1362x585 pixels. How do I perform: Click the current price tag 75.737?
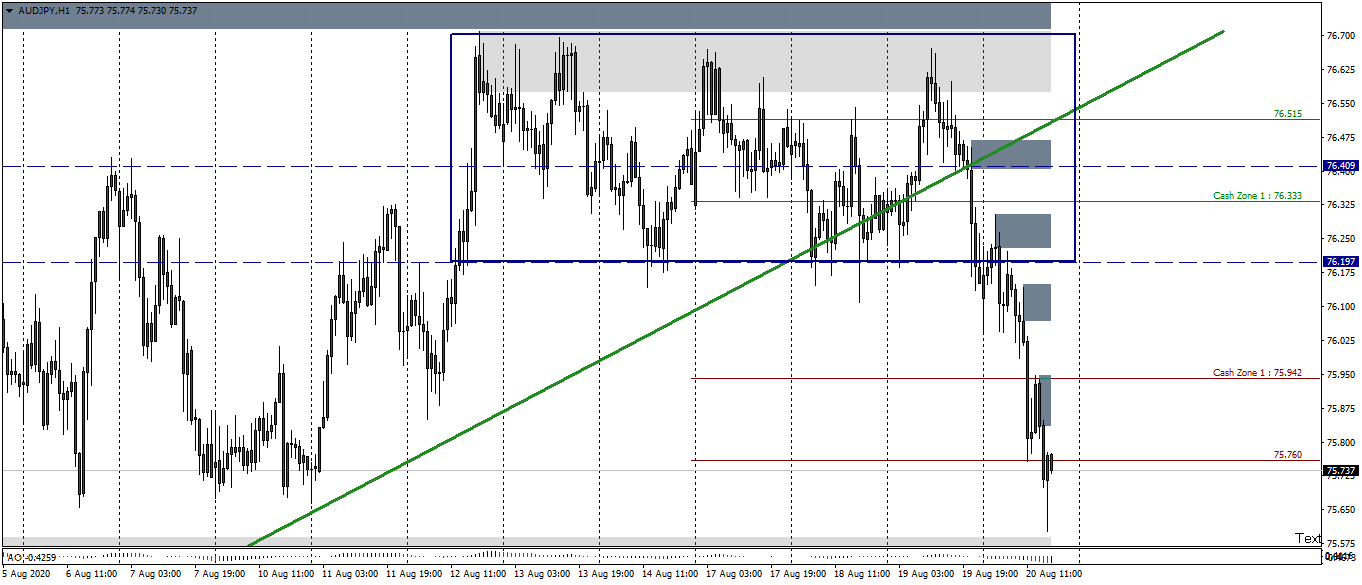tap(1339, 470)
